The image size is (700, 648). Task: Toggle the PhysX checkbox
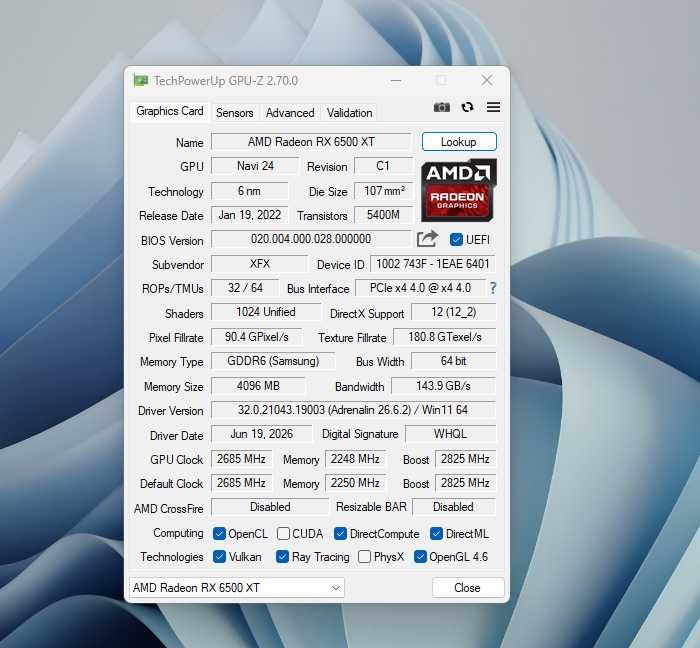(364, 557)
